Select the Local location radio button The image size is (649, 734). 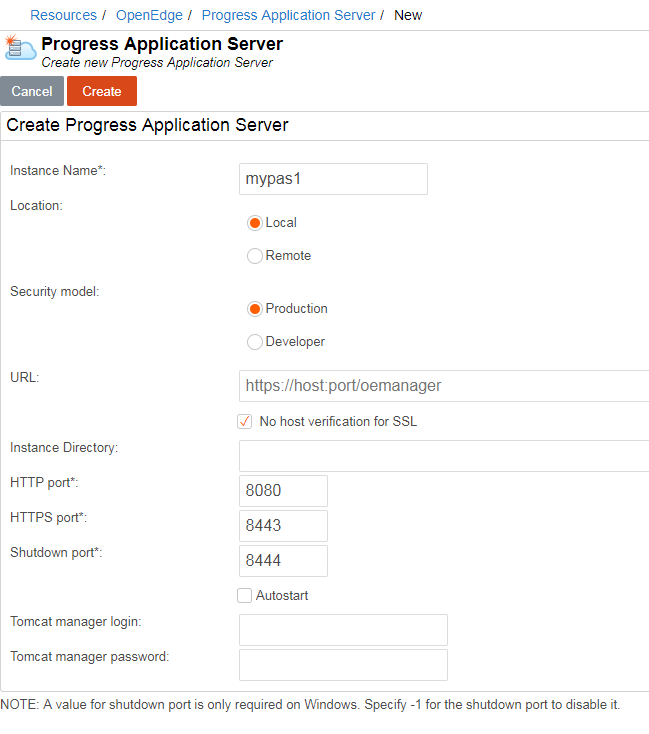point(255,223)
